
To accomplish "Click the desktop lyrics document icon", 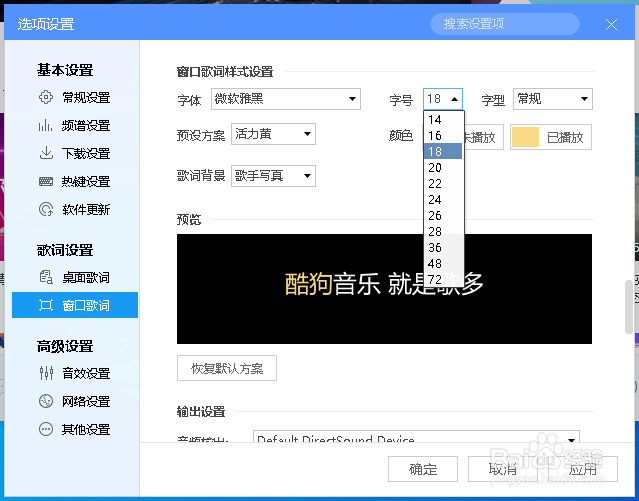I will click(x=46, y=278).
